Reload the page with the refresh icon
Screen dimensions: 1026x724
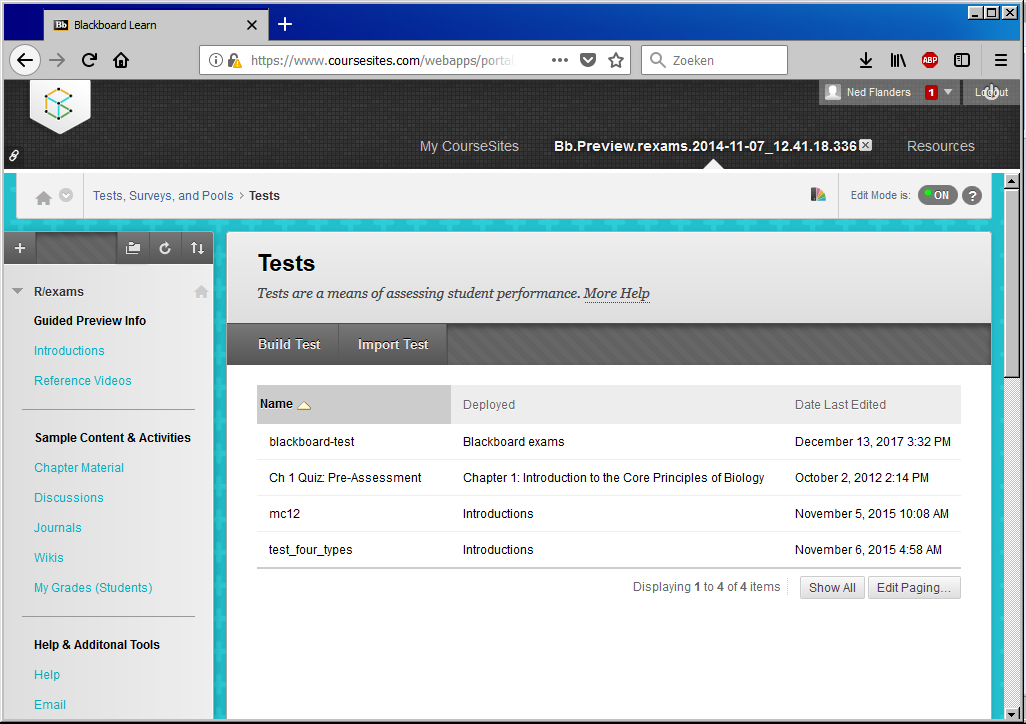coord(89,60)
